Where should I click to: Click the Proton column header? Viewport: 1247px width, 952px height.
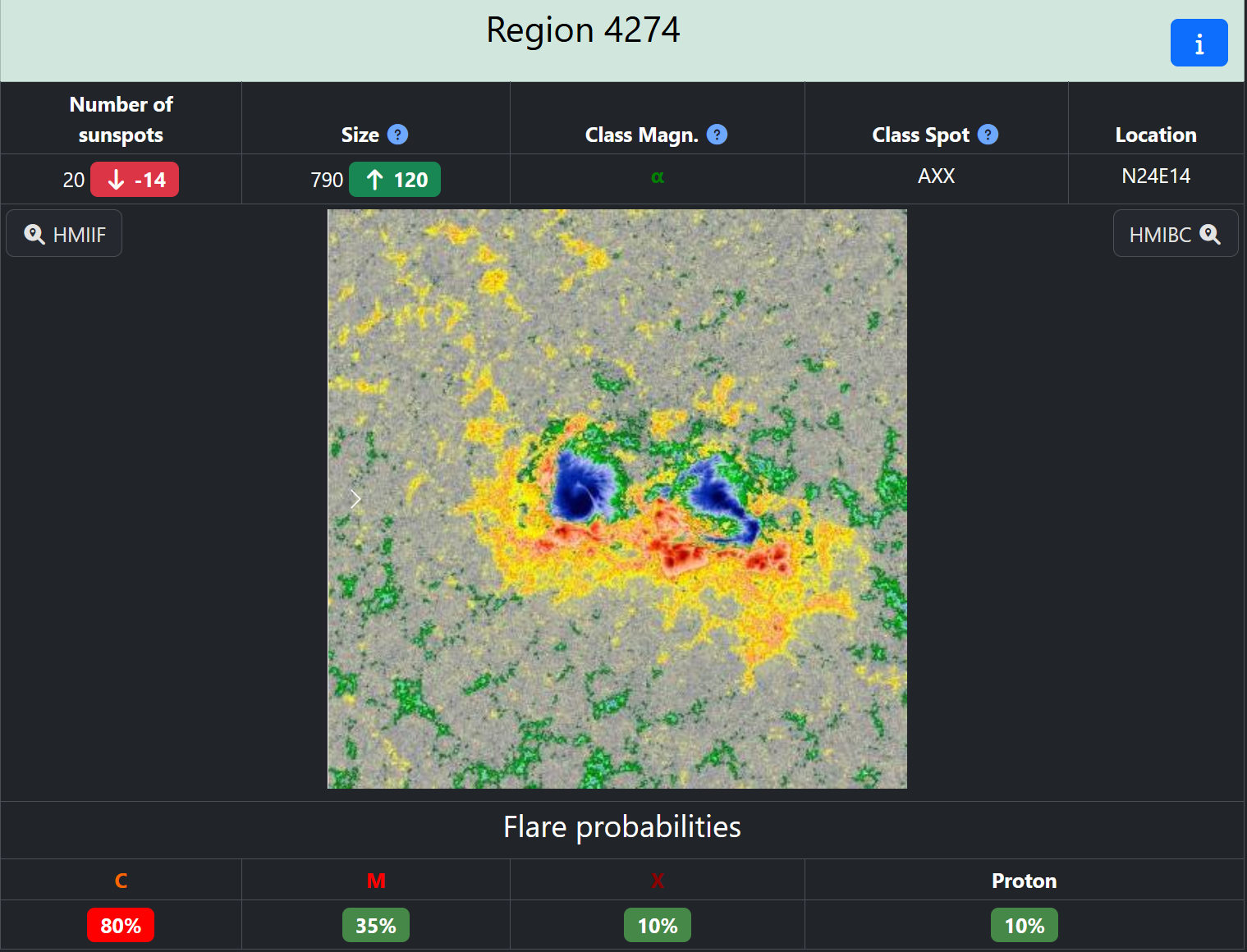pos(1024,881)
